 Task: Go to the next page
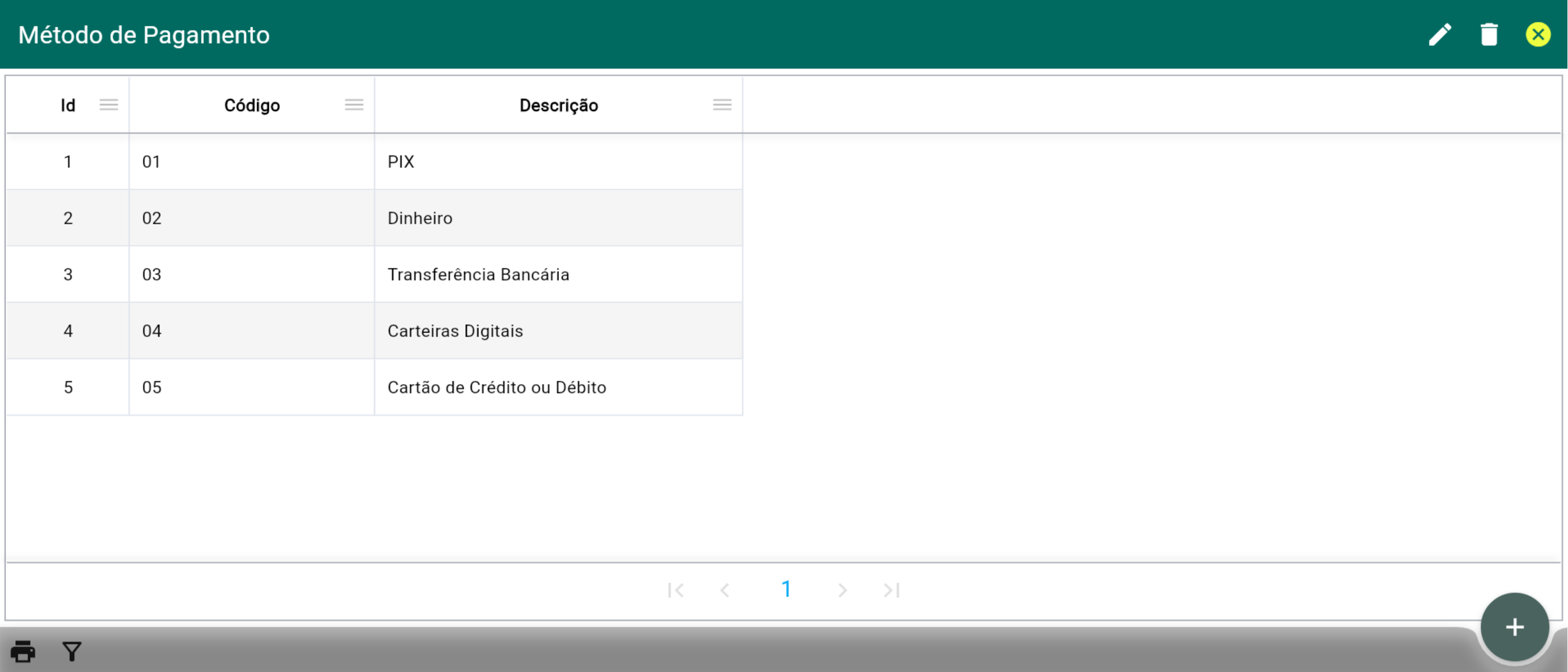tap(842, 590)
